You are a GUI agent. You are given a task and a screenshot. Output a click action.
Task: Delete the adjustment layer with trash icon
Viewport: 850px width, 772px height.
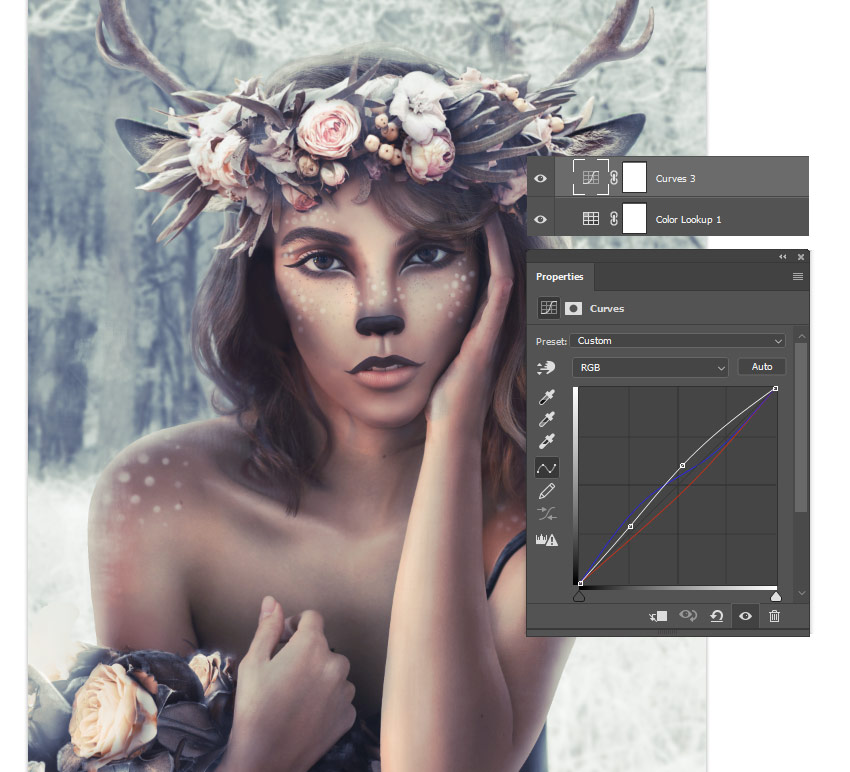click(x=774, y=616)
